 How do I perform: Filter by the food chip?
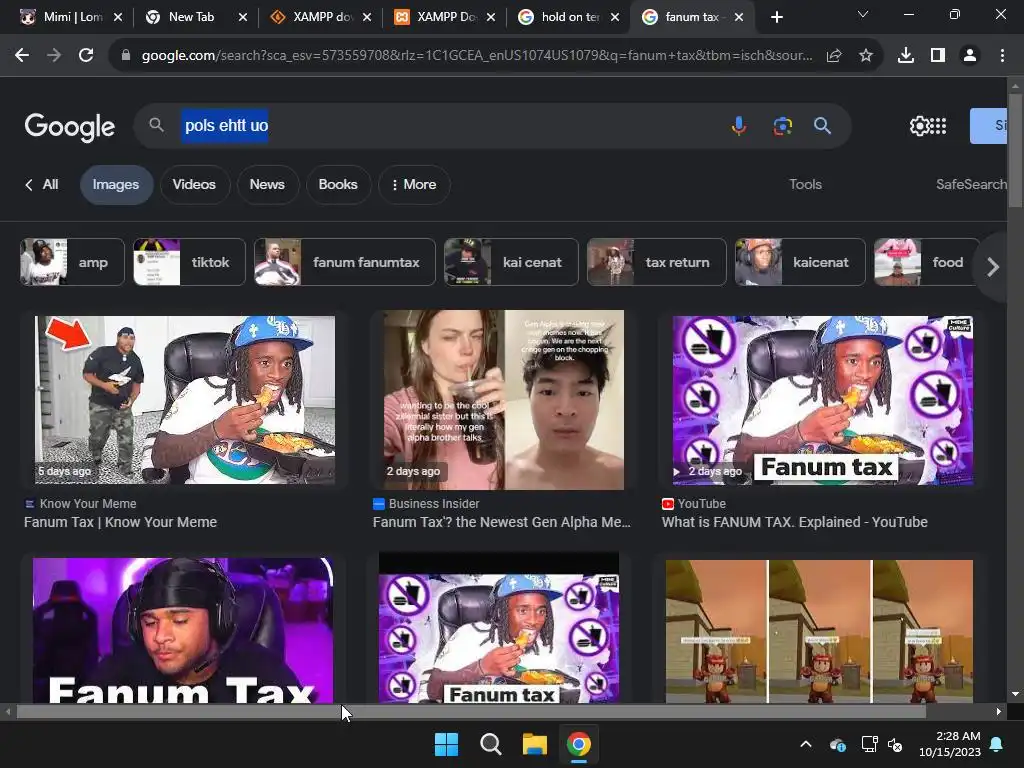click(x=926, y=262)
